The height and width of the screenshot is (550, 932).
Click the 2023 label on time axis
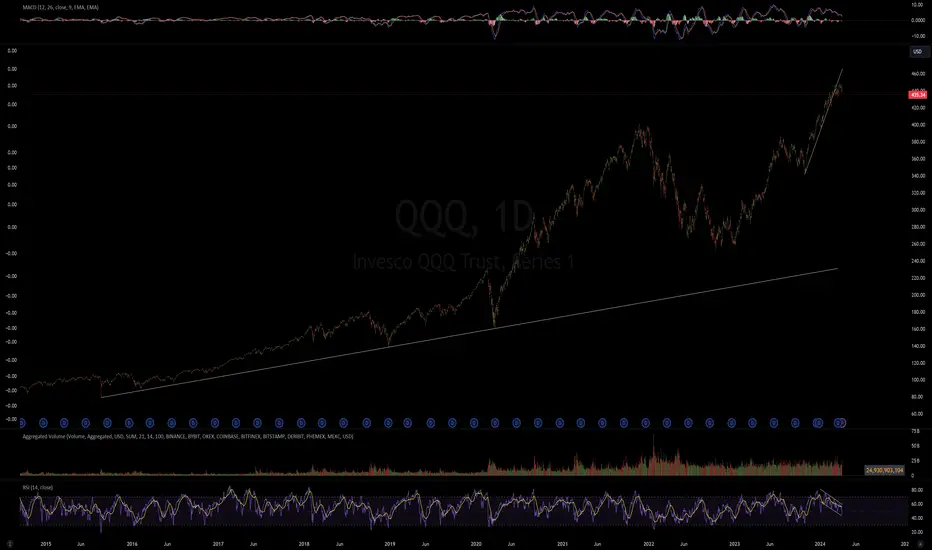[x=735, y=544]
